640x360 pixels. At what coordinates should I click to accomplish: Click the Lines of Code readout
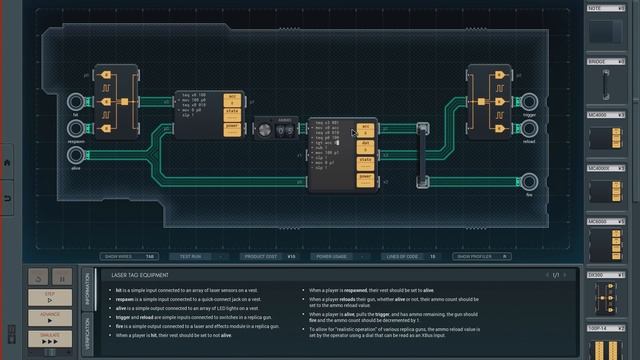click(411, 257)
